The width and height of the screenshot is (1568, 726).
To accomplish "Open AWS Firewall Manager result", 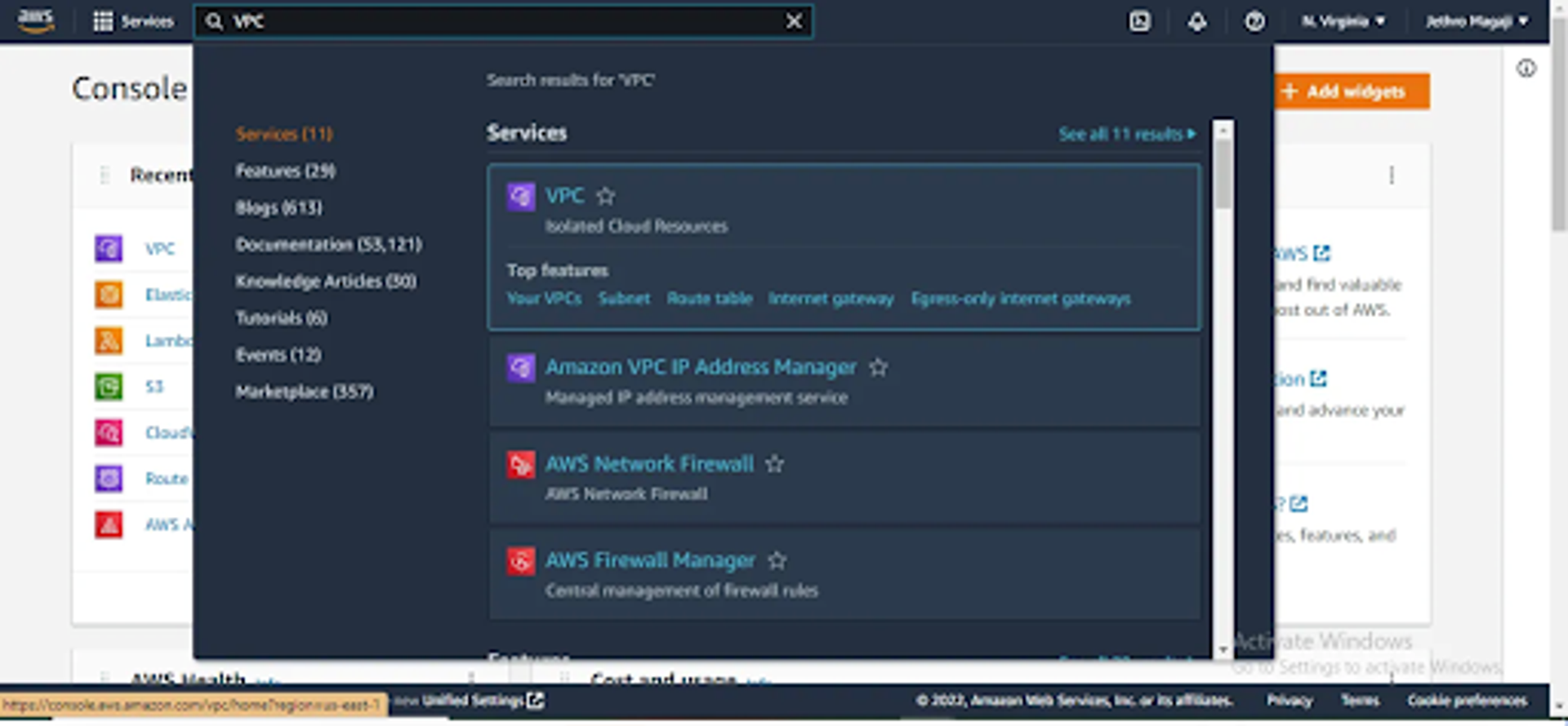I will (650, 560).
